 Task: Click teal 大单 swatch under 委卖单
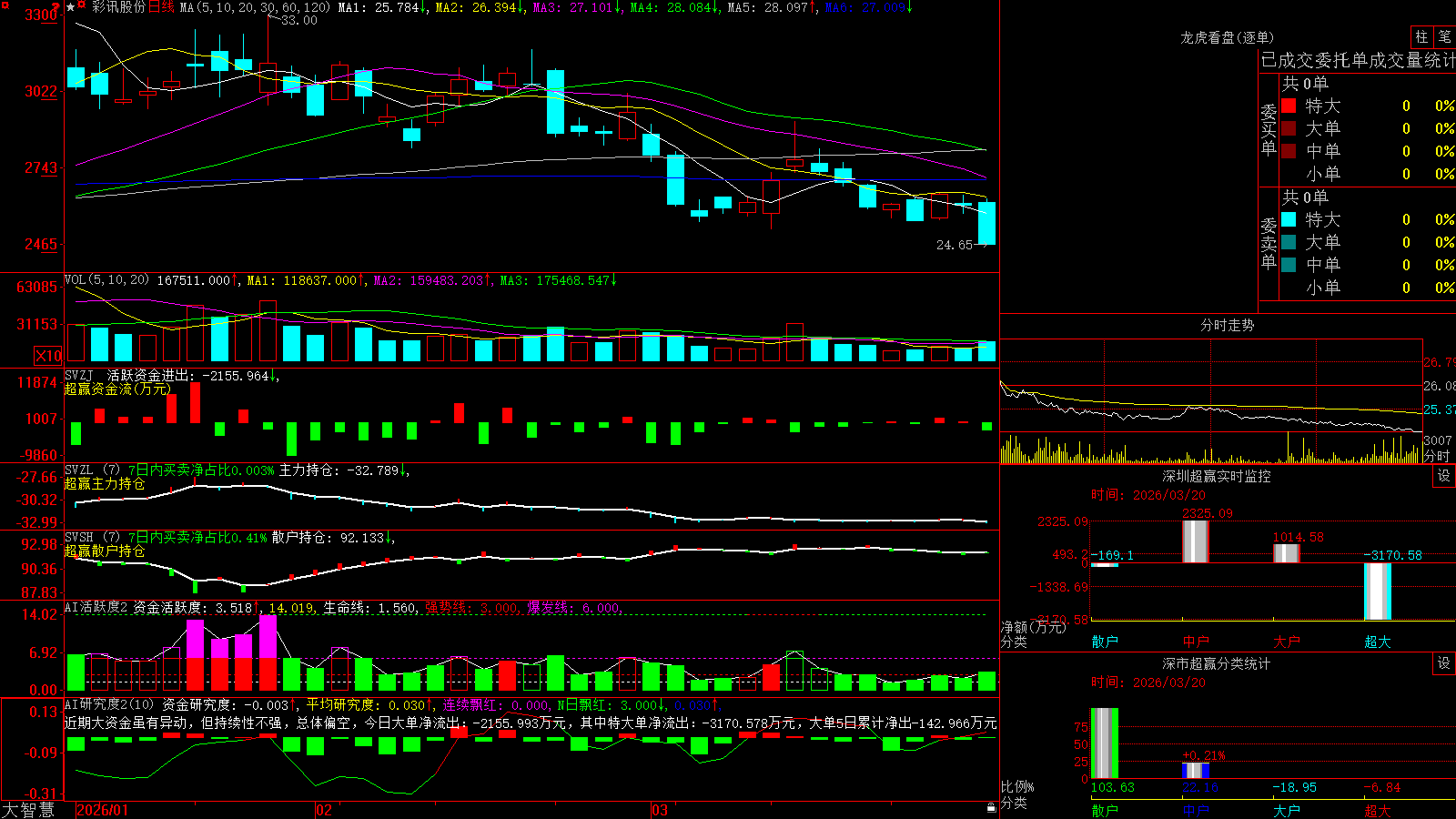point(1289,242)
